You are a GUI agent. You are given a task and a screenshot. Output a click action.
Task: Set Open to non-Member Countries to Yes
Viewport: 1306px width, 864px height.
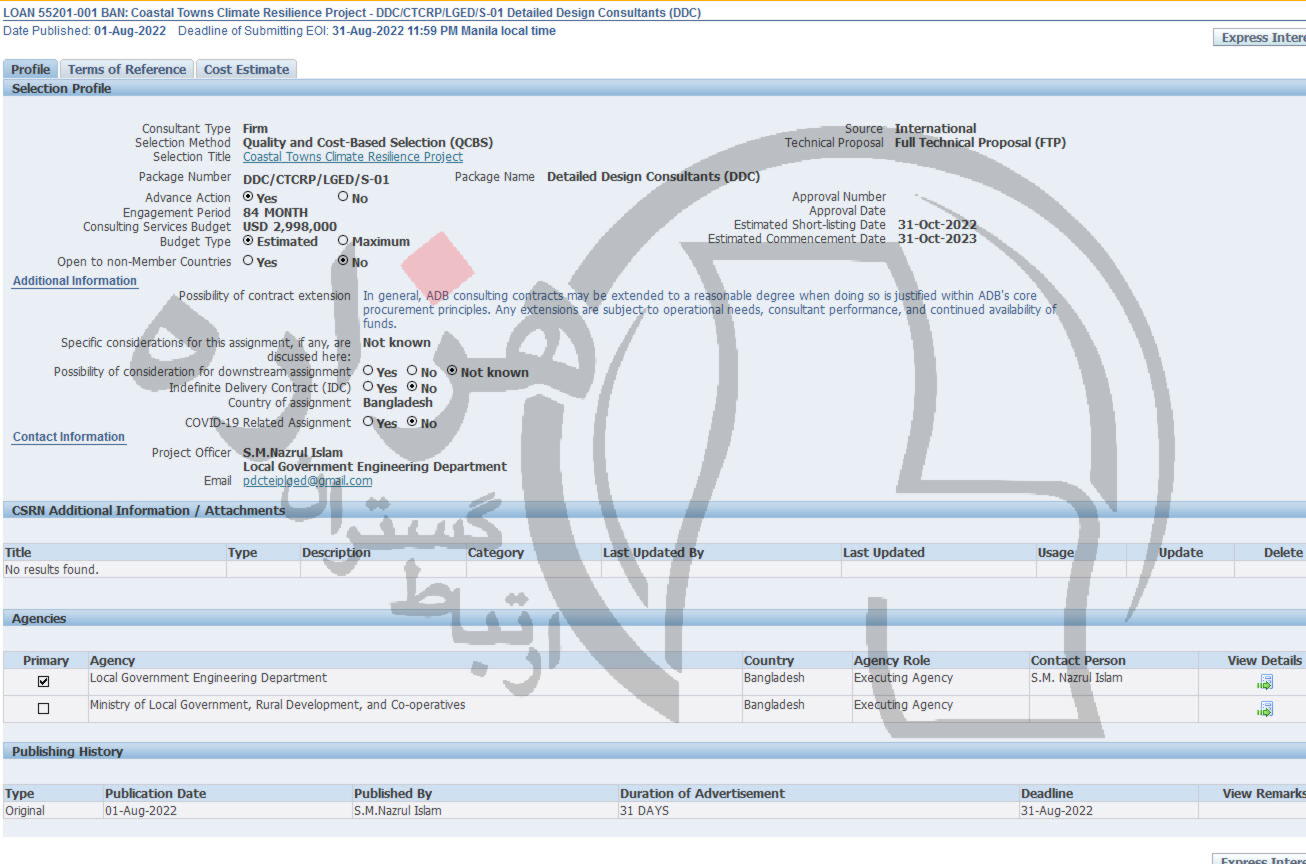[248, 261]
